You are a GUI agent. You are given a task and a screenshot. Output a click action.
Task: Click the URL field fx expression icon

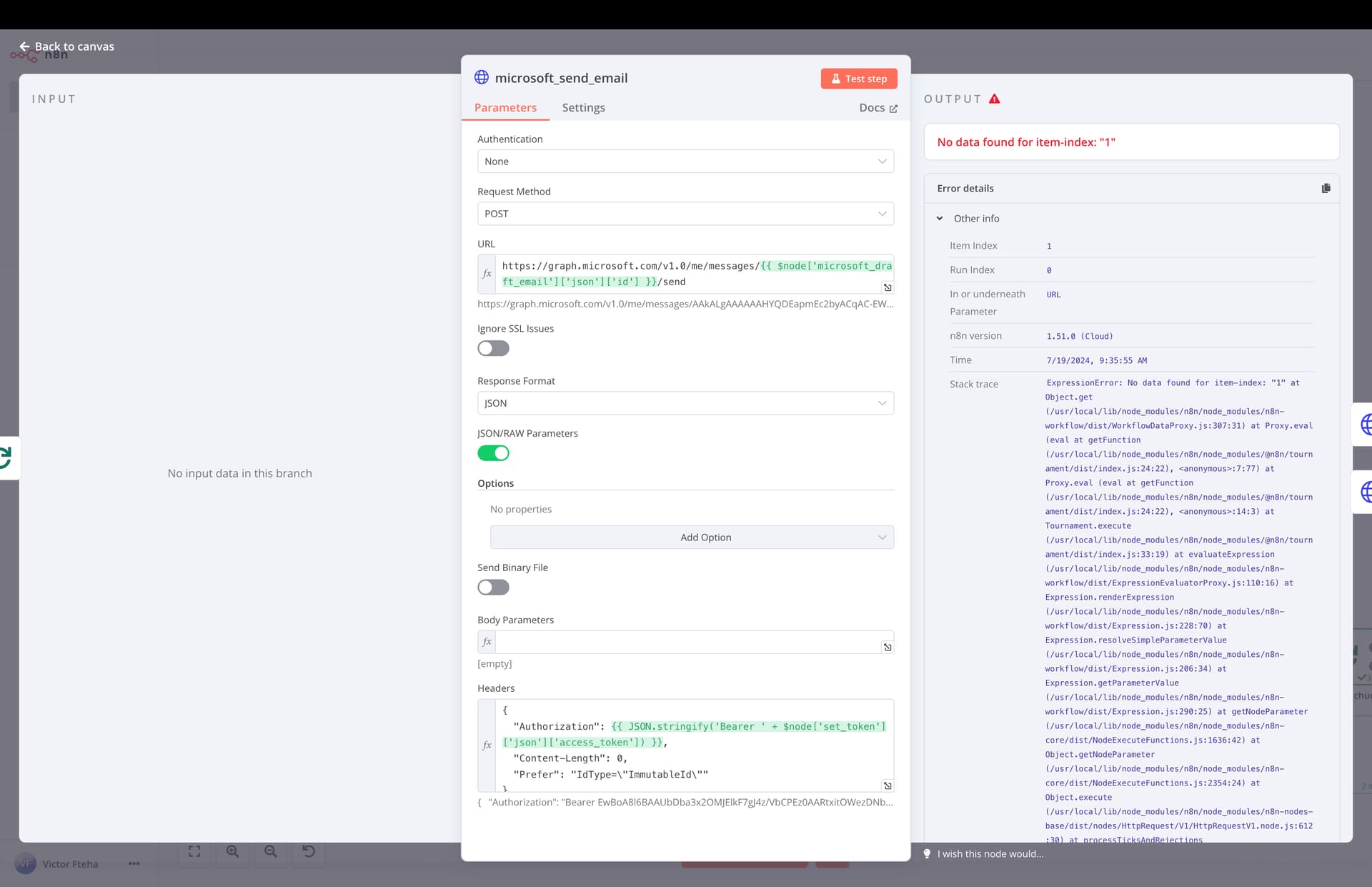pos(487,274)
